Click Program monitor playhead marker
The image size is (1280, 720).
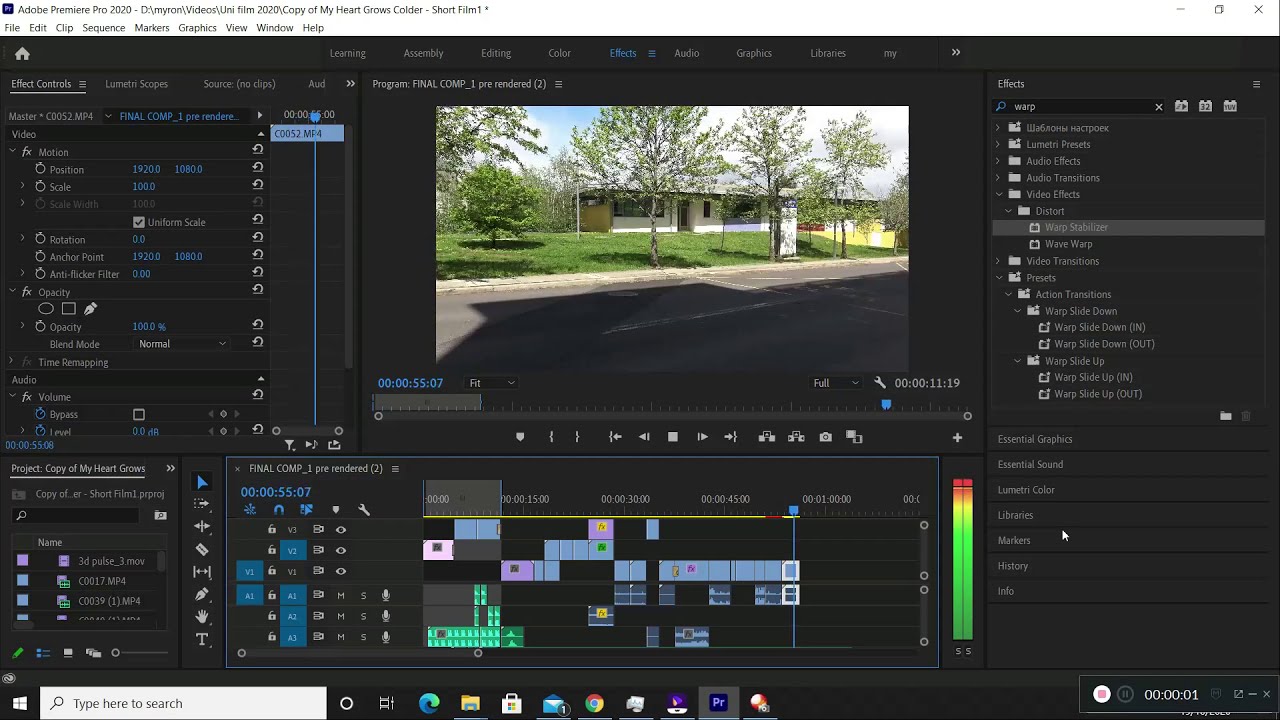click(x=886, y=404)
